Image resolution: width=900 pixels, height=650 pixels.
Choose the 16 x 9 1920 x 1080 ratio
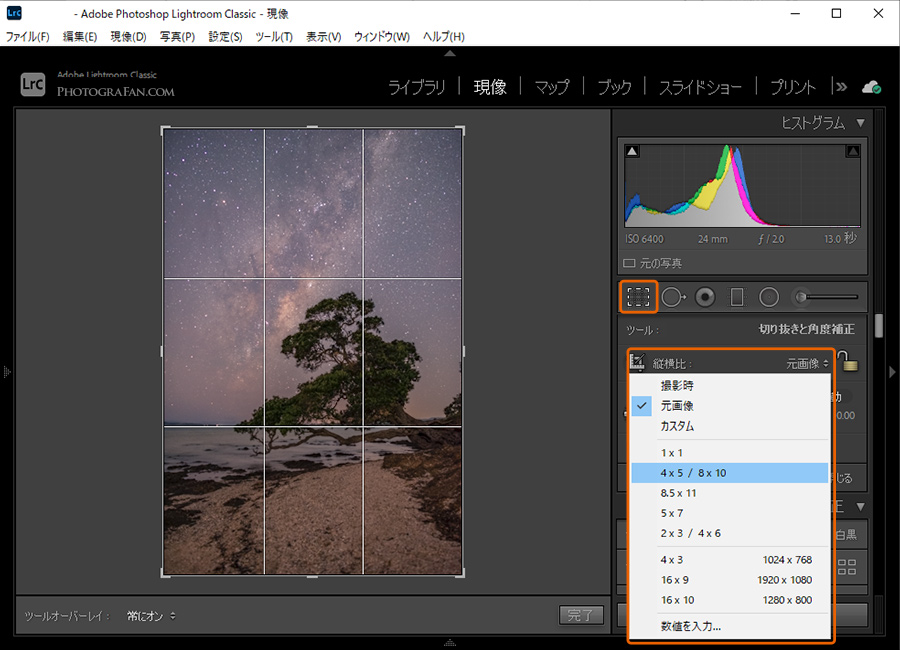pyautogui.click(x=730, y=579)
